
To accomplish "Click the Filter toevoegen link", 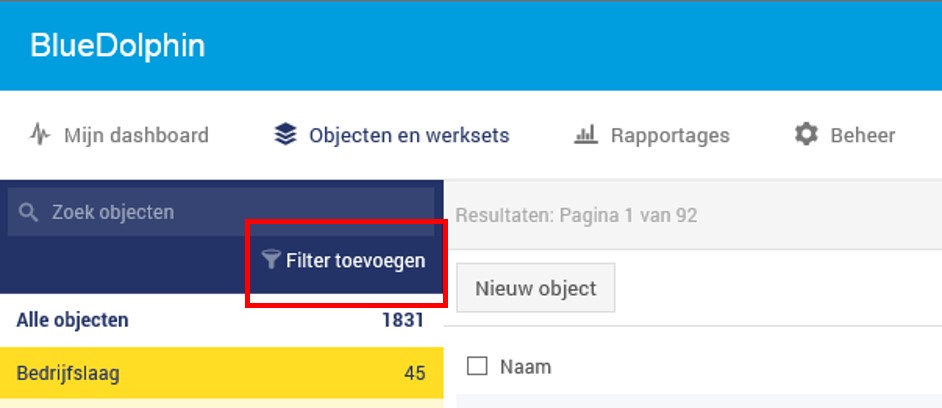I will 344,260.
